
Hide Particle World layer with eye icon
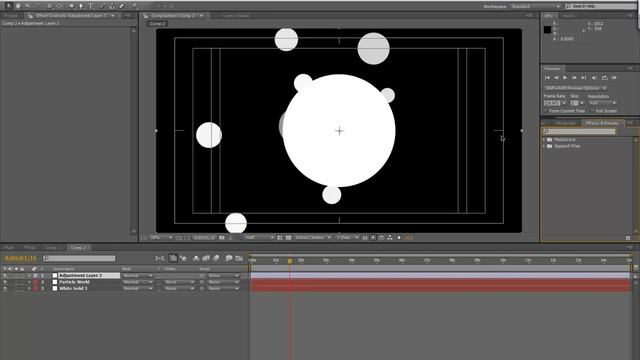pyautogui.click(x=5, y=282)
